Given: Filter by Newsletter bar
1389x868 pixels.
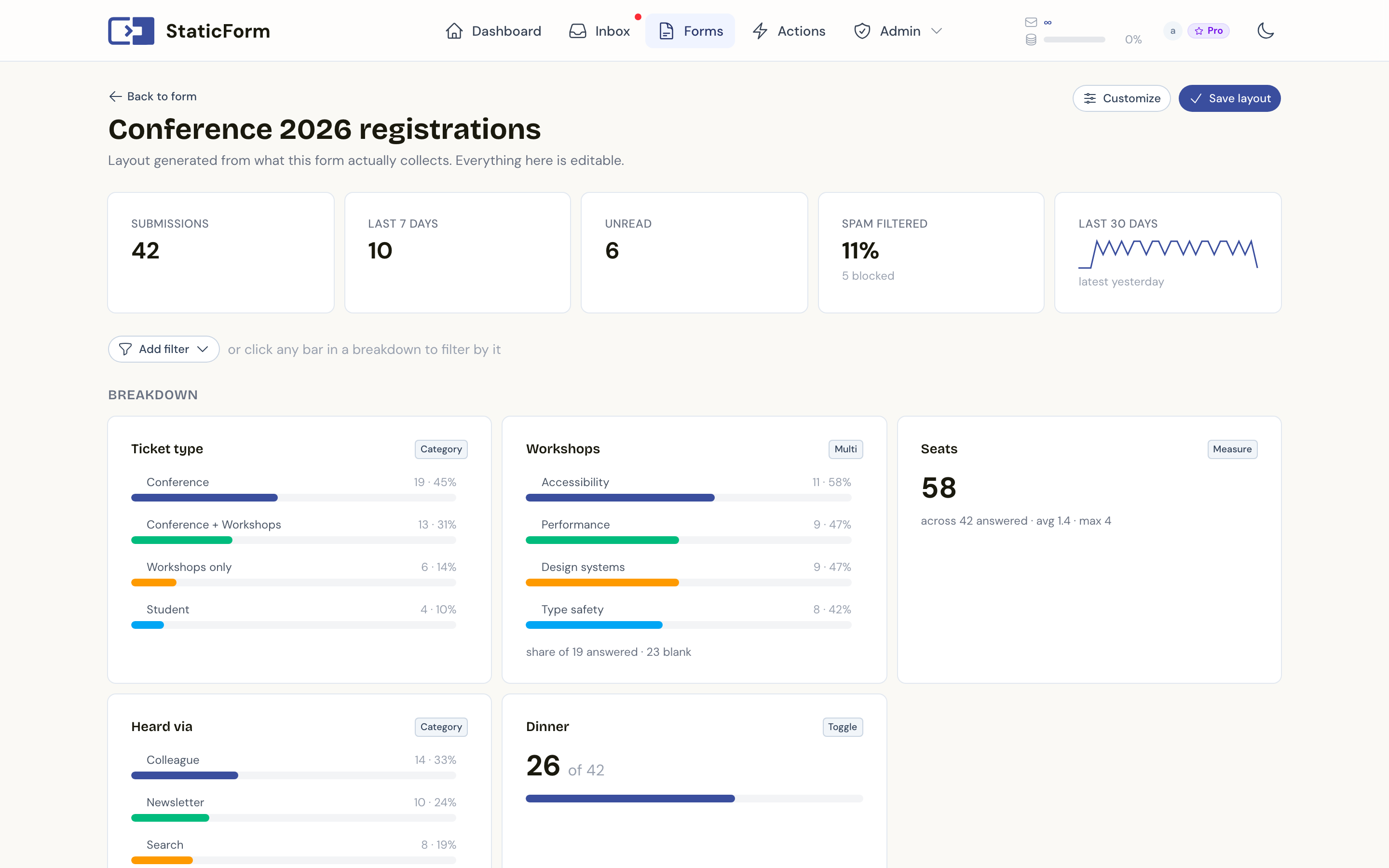Looking at the screenshot, I should tap(293, 818).
